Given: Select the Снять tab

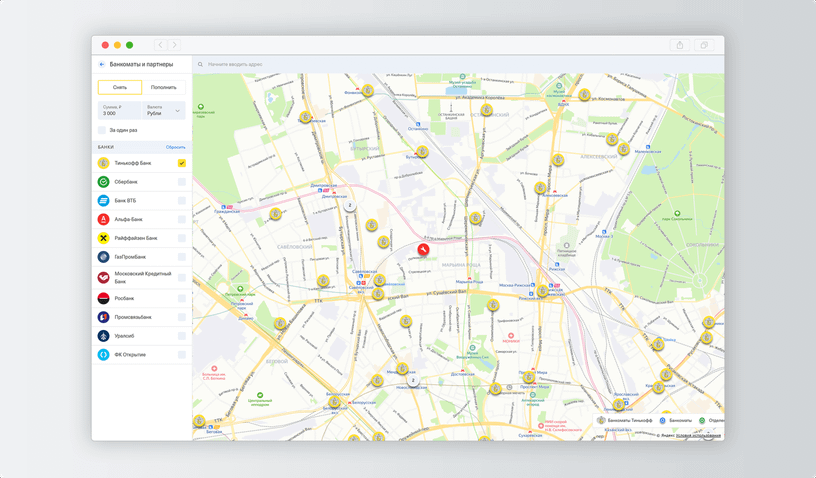Looking at the screenshot, I should coord(119,87).
